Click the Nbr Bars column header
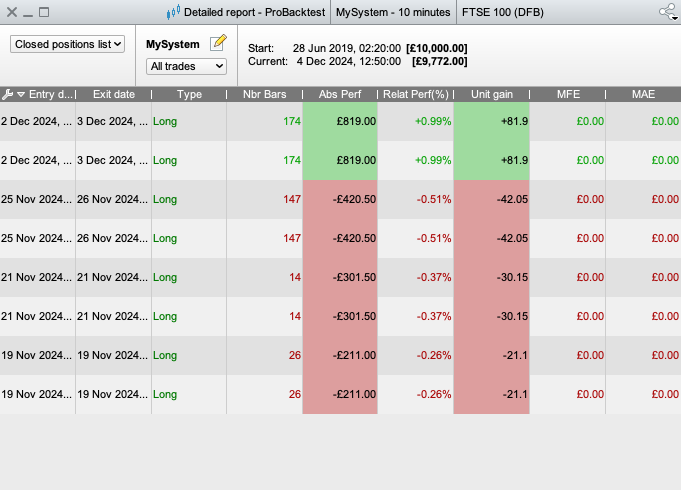Viewport: 681px width, 490px height. point(264,94)
